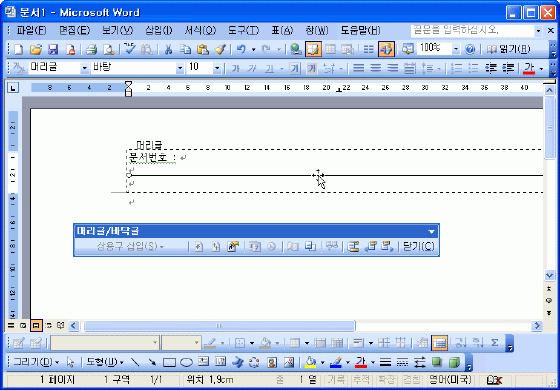Click the Undo arrow icon
Screen dimensions: 560x390
point(241,49)
